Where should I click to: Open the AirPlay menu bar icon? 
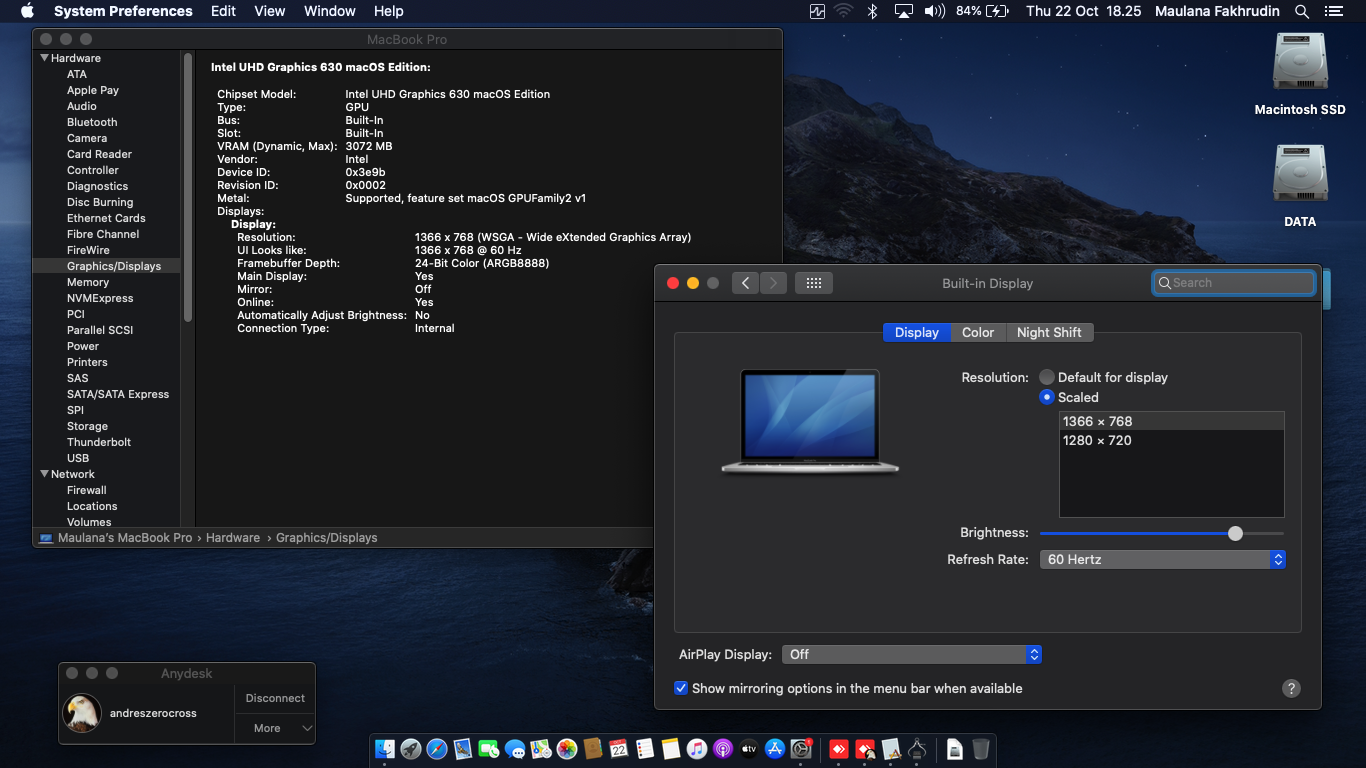click(904, 11)
